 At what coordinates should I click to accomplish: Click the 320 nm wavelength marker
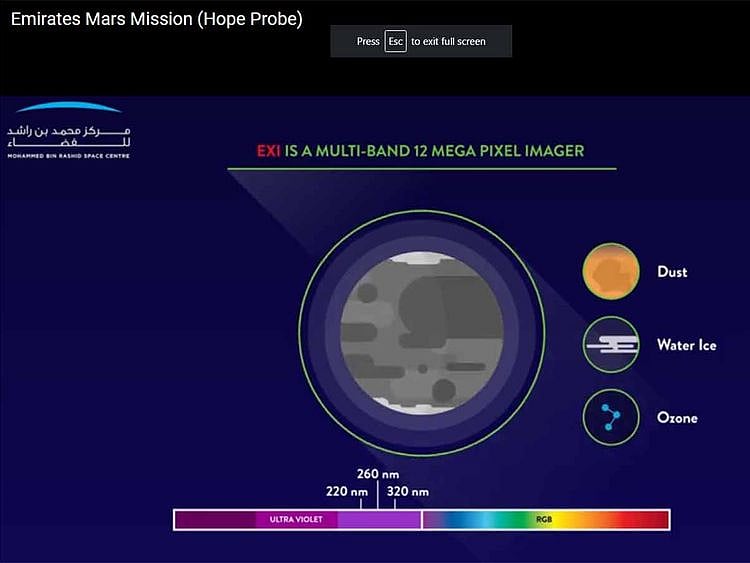pyautogui.click(x=407, y=491)
